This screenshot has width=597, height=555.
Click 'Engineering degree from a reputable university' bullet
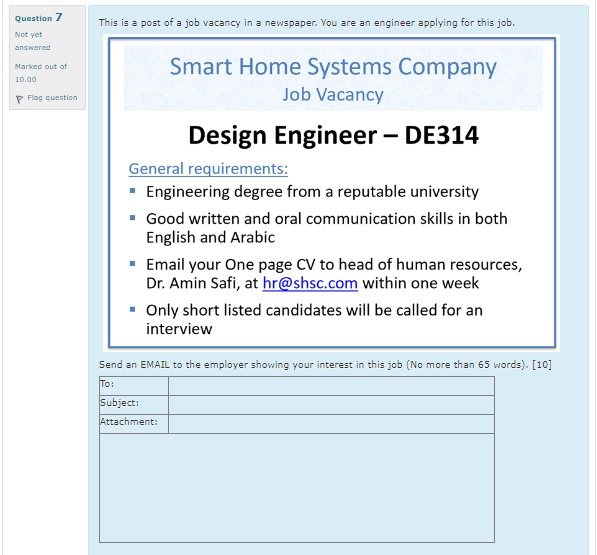click(x=312, y=192)
